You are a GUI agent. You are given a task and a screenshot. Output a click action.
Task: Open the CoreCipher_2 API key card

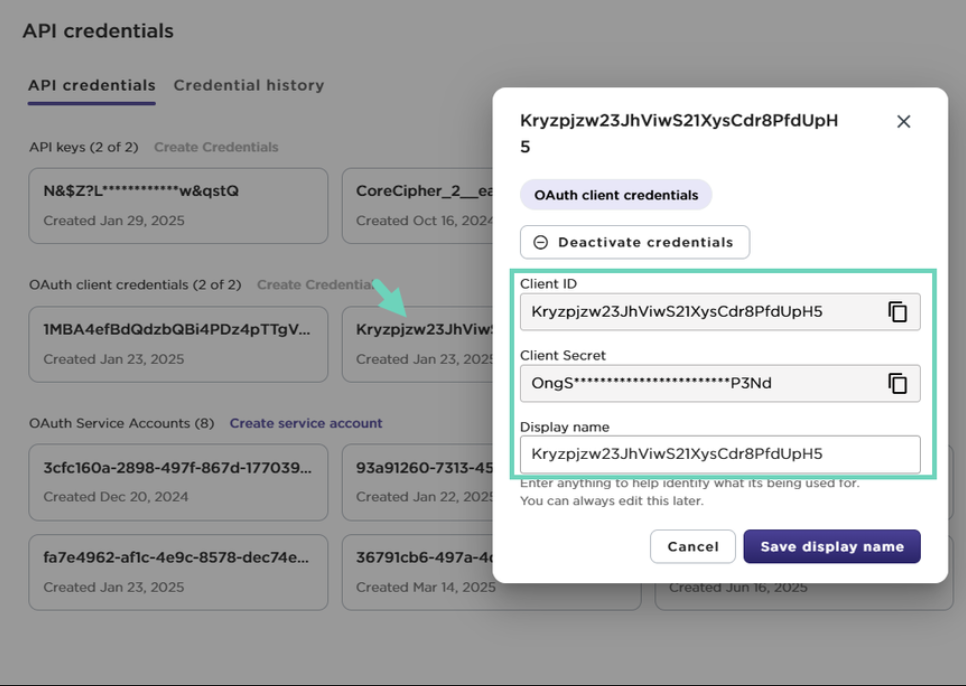[418, 205]
